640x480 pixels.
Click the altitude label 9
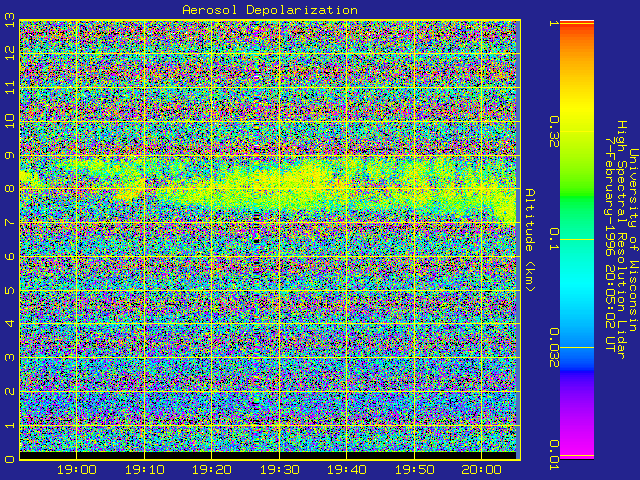tap(10, 155)
